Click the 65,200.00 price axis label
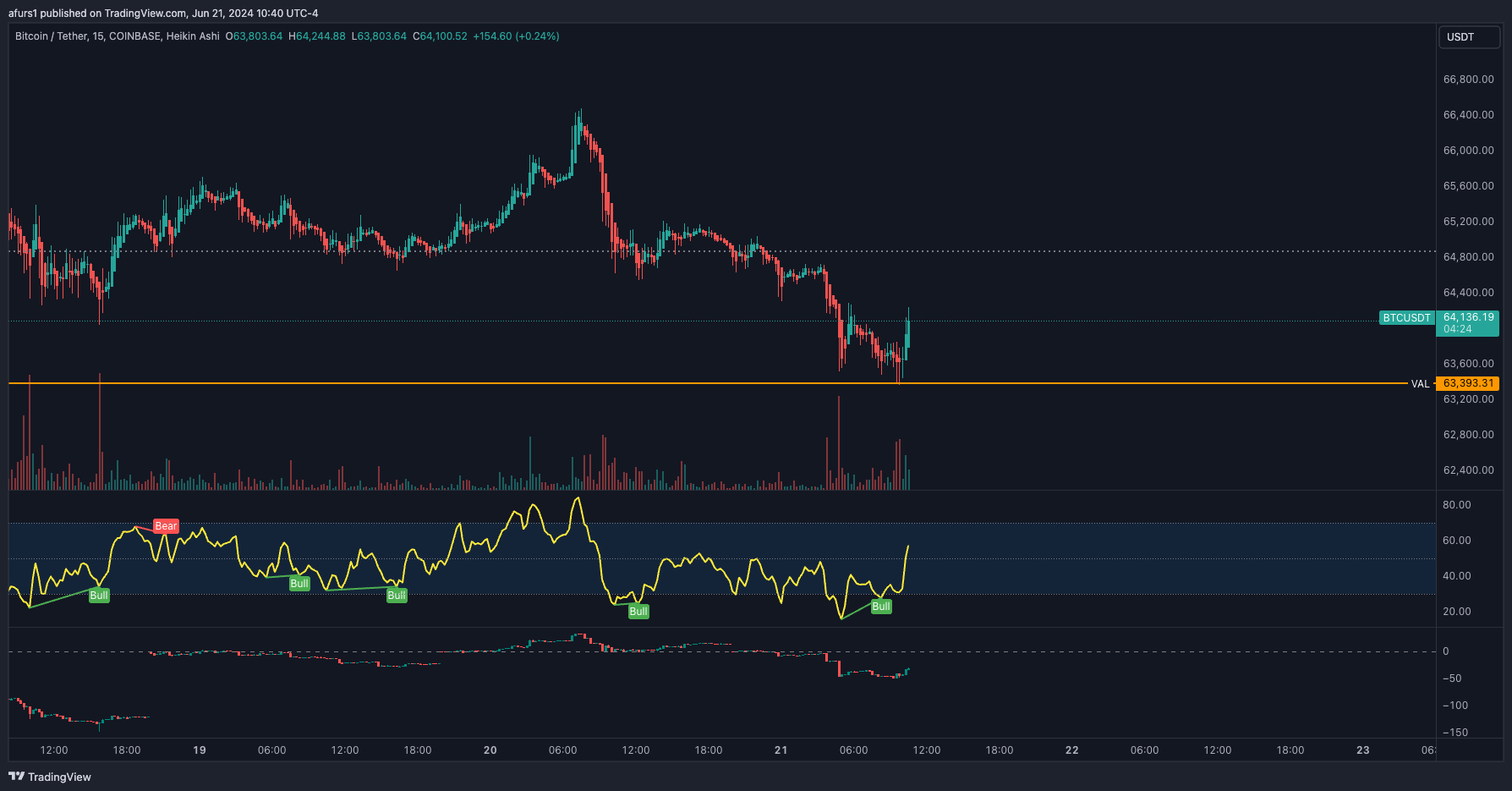Image resolution: width=1512 pixels, height=791 pixels. pyautogui.click(x=1469, y=222)
